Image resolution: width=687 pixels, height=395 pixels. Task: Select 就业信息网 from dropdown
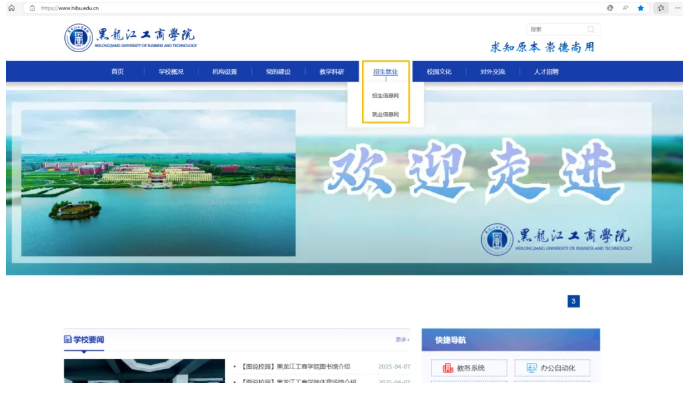(x=386, y=114)
